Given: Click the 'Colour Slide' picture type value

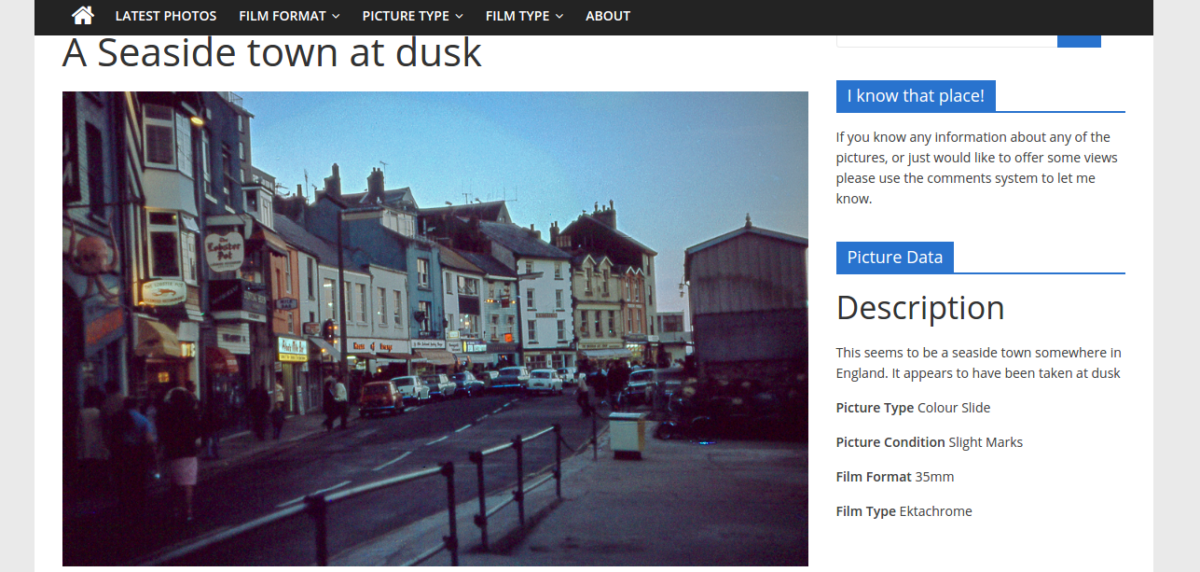Looking at the screenshot, I should coord(954,408).
